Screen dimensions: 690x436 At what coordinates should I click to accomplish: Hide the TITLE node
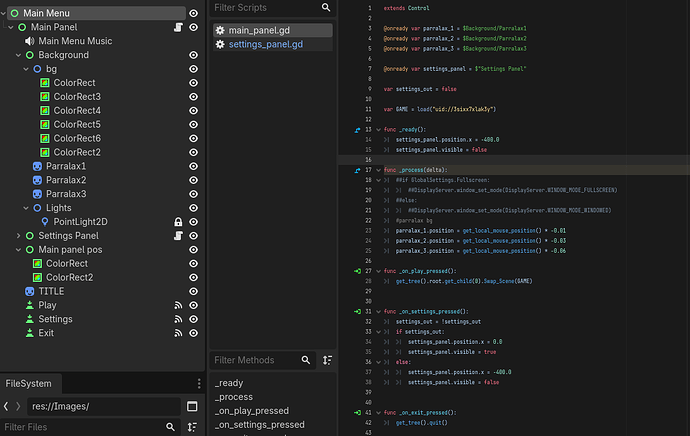[193, 291]
